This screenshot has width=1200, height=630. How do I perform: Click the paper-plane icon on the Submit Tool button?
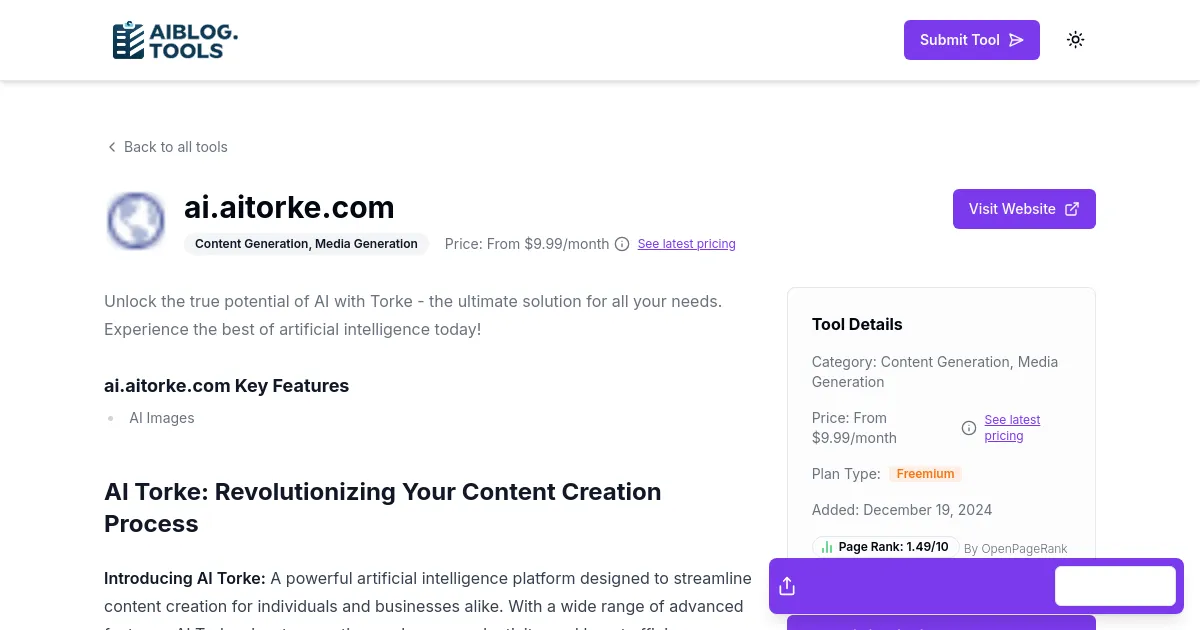click(x=1016, y=39)
